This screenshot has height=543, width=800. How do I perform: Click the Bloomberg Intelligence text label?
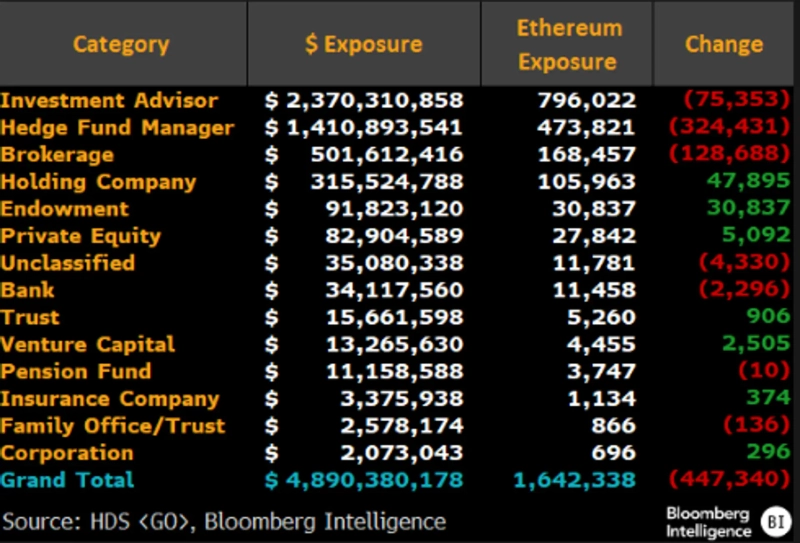coord(708,521)
